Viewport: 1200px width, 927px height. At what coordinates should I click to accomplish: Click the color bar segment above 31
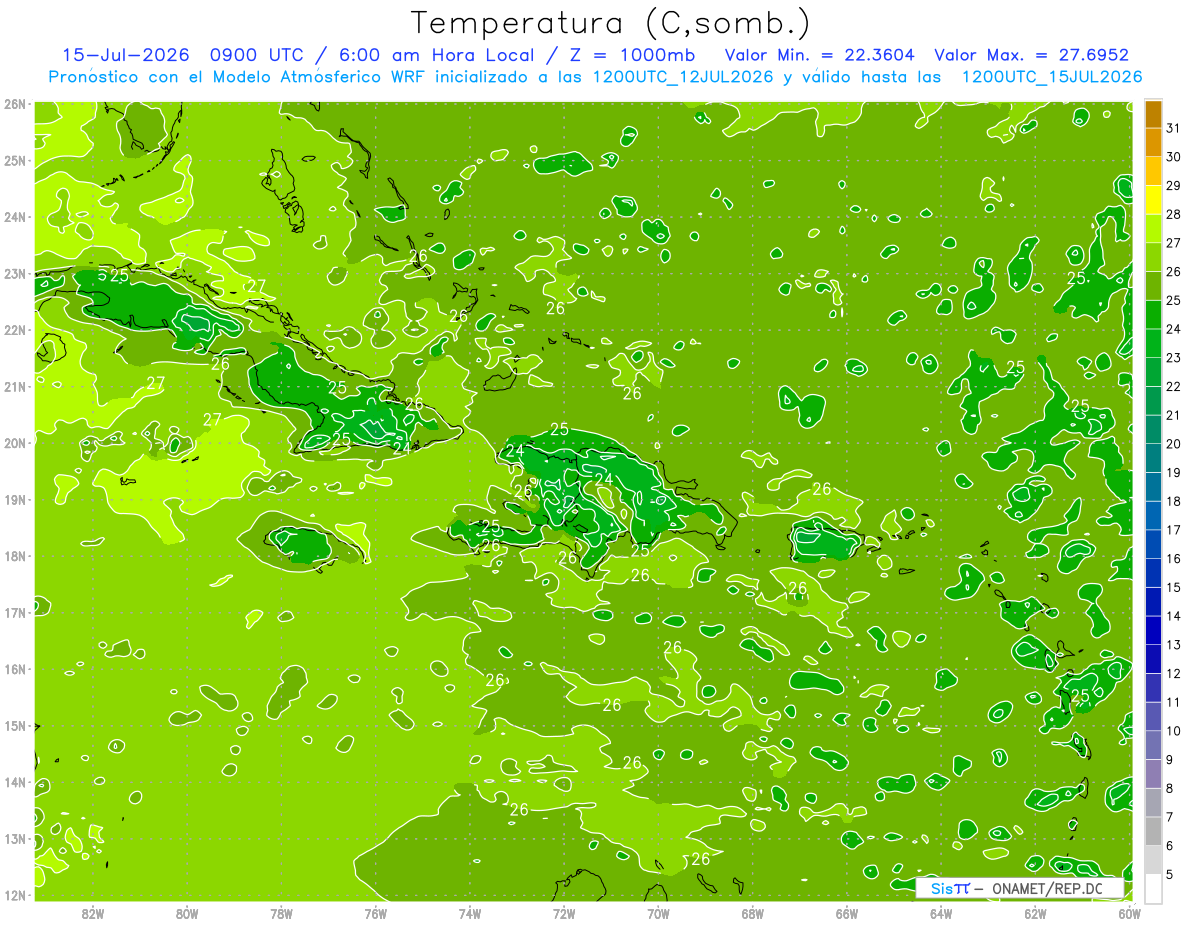[x=1153, y=114]
